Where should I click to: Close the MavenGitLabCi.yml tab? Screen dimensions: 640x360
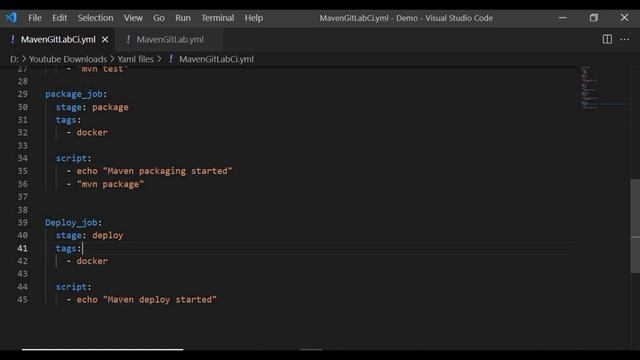click(x=105, y=40)
